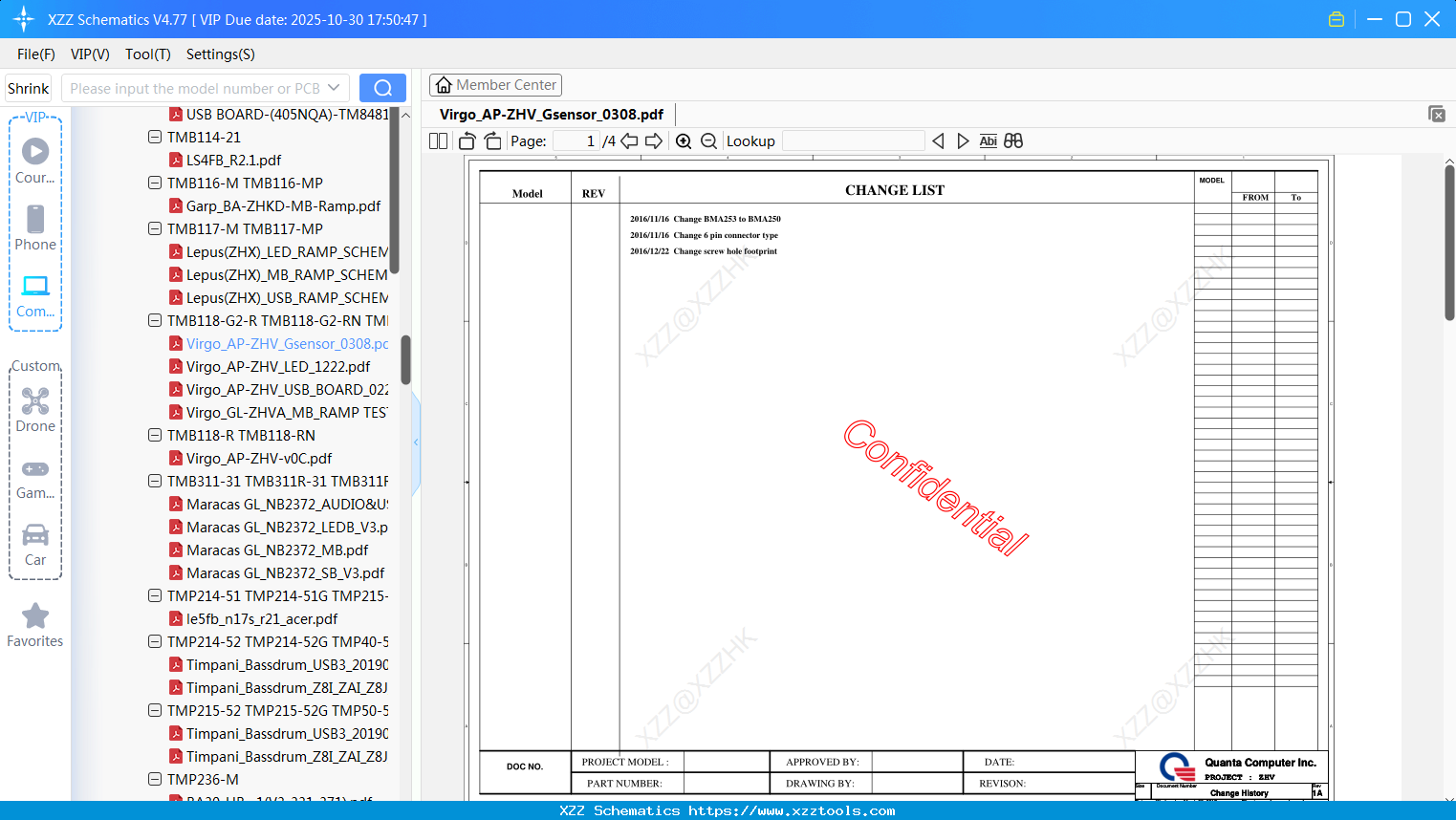Go to previous page arrow

coord(629,141)
